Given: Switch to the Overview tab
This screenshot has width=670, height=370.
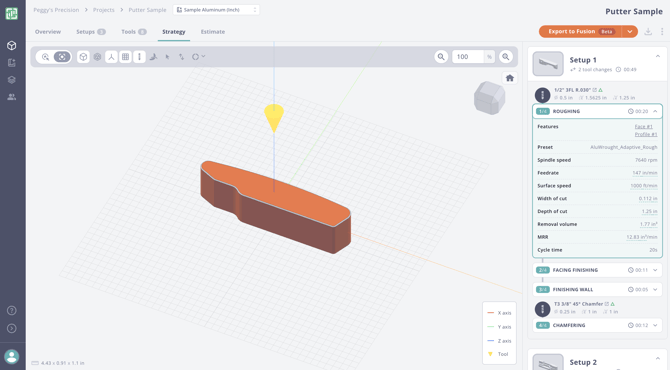Looking at the screenshot, I should coord(48,32).
